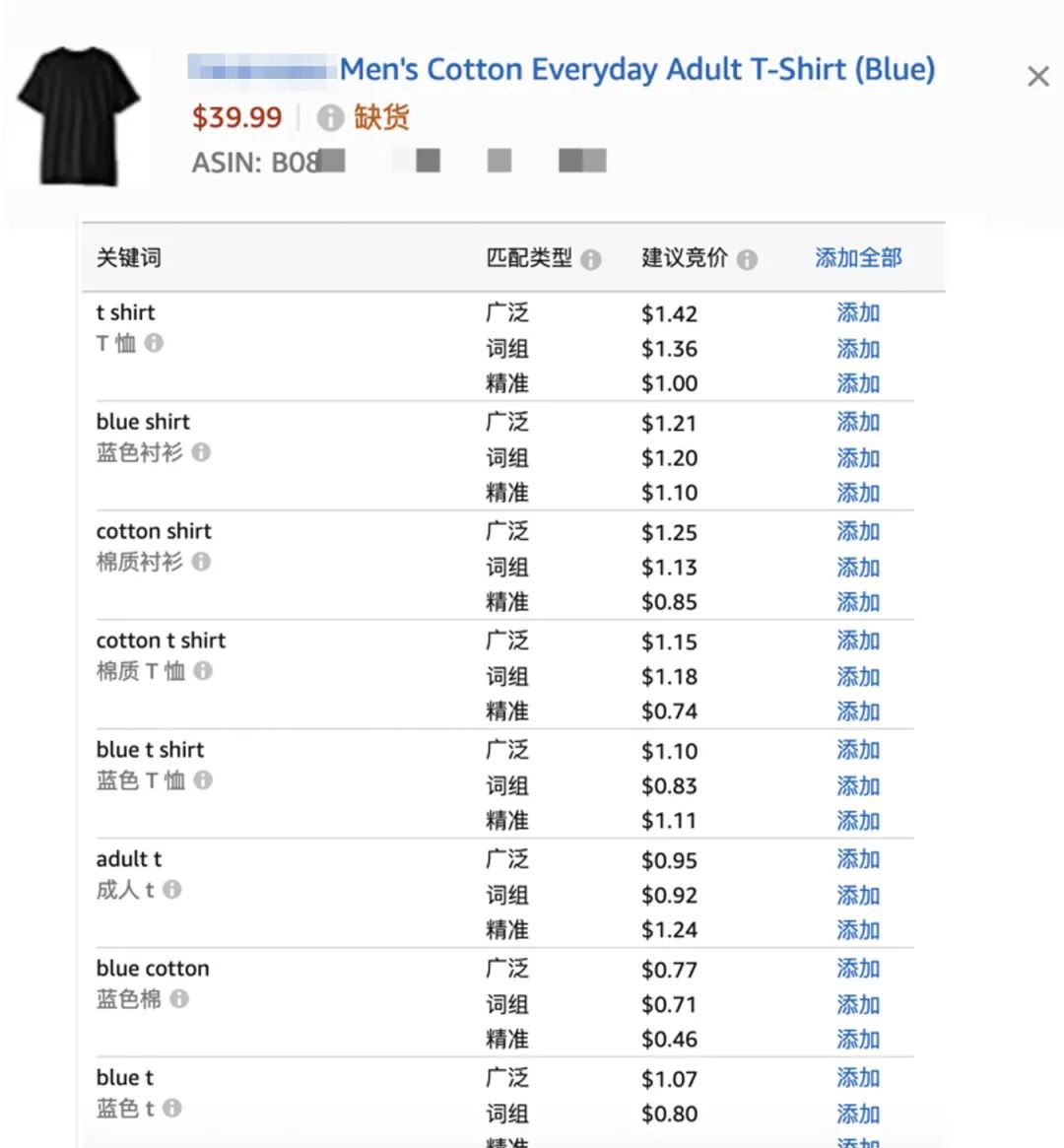
Task: Click info icon next to 棉质衬衫 translation
Action: click(201, 562)
